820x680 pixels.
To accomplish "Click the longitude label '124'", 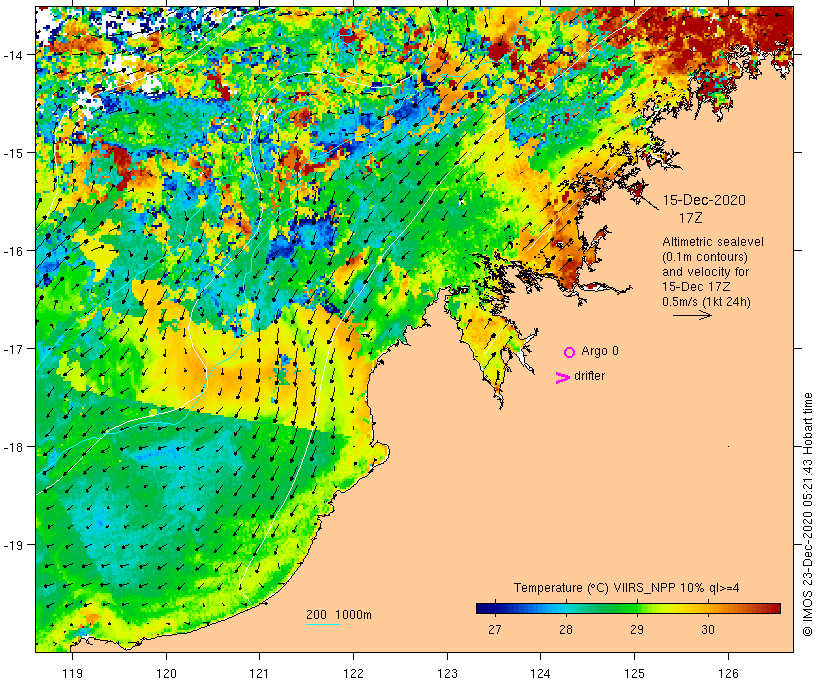I will pos(541,673).
